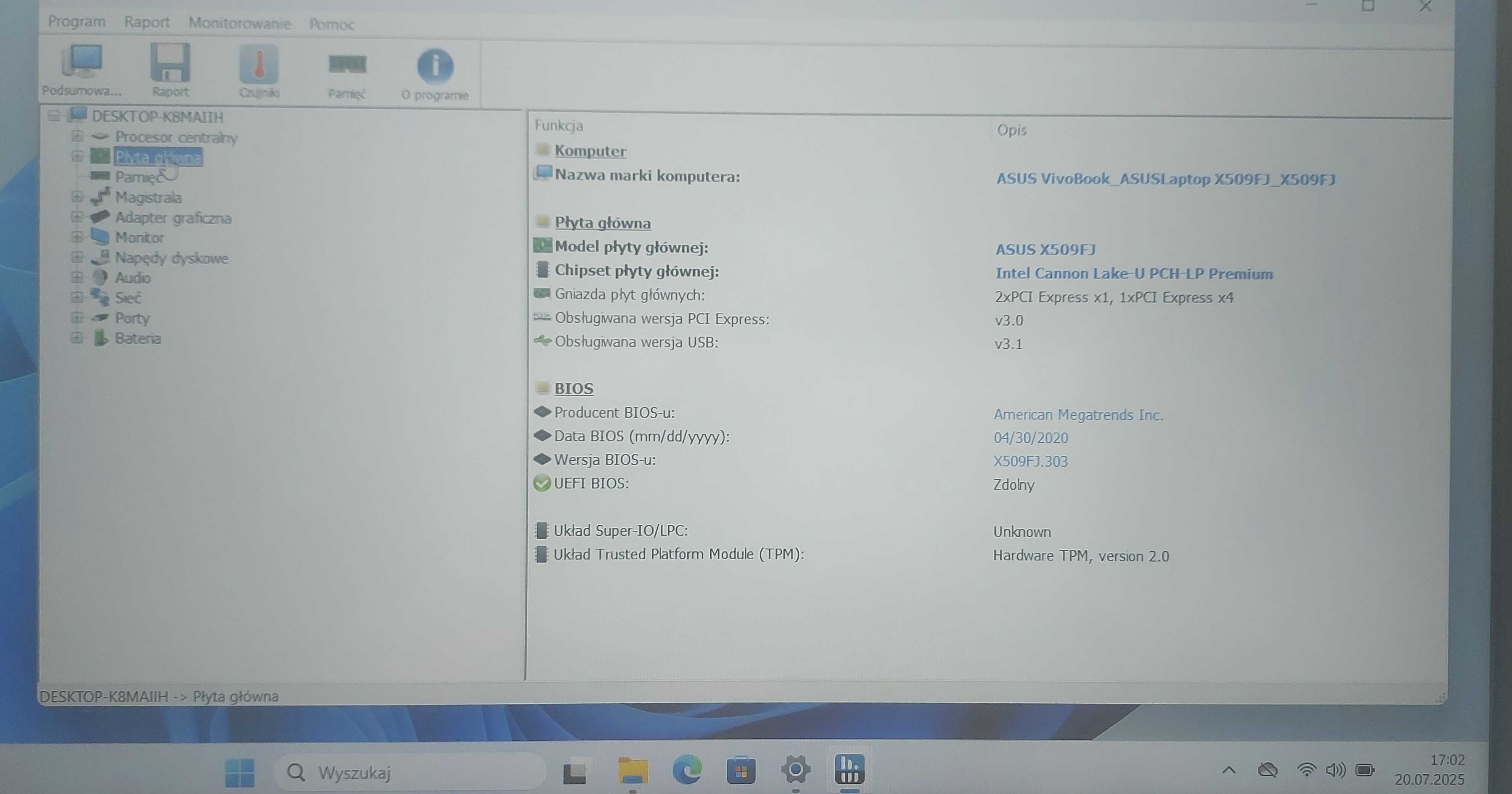Select Bateria in the tree
This screenshot has height=794, width=1512.
137,338
